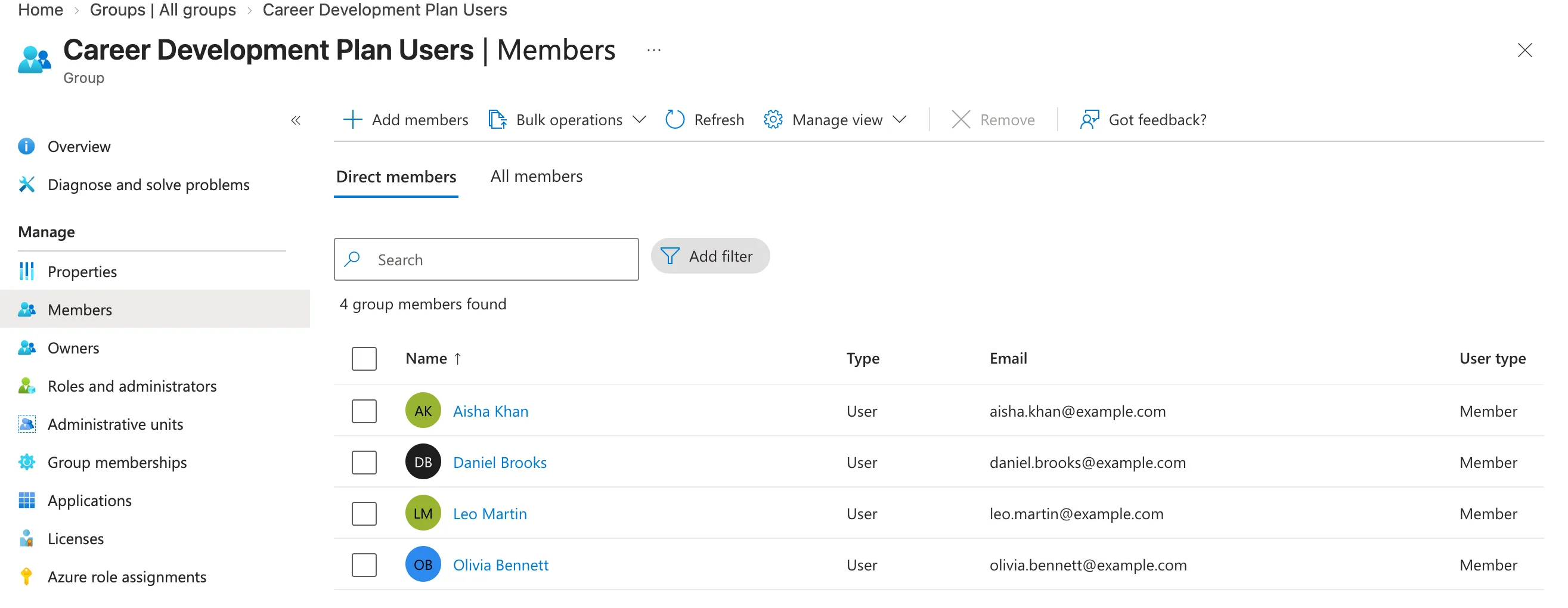Click the Azure role assignments key icon
The image size is (1568, 608).
click(x=26, y=577)
